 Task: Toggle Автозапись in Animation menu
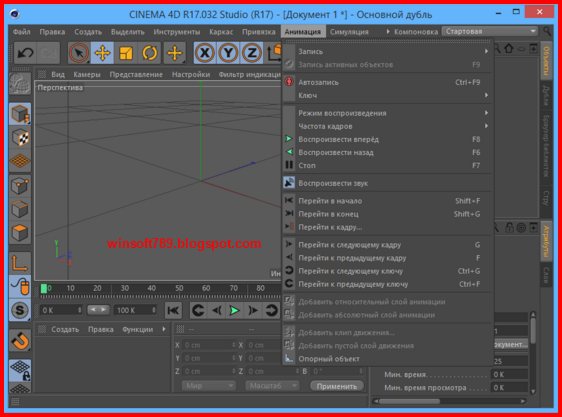pyautogui.click(x=388, y=82)
